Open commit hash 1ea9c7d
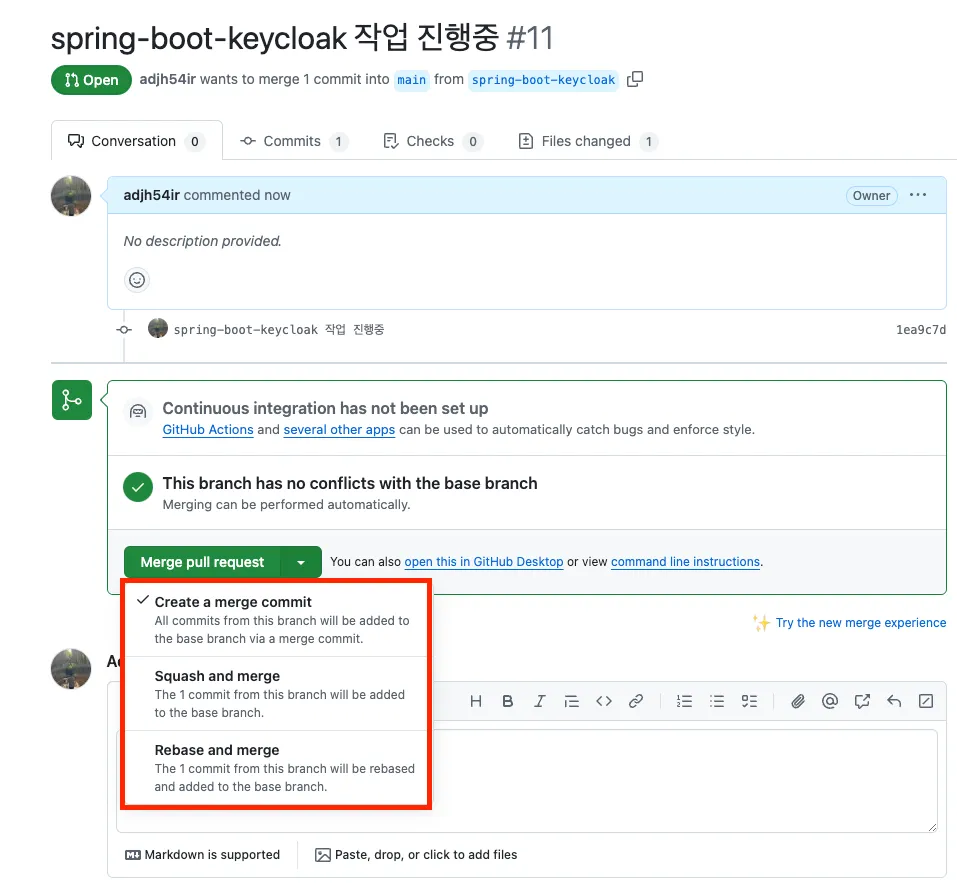This screenshot has height=883, width=957. click(x=920, y=330)
